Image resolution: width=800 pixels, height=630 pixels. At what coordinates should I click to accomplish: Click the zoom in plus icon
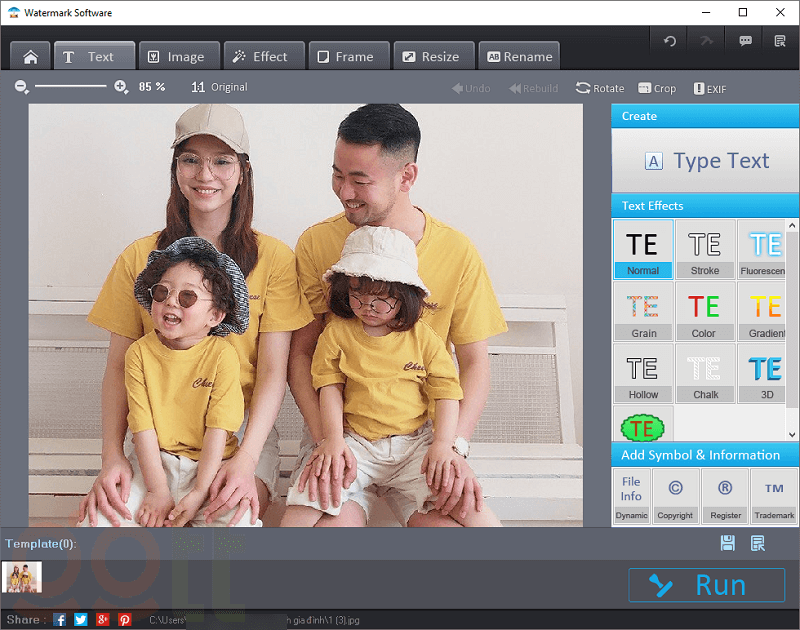click(x=121, y=87)
